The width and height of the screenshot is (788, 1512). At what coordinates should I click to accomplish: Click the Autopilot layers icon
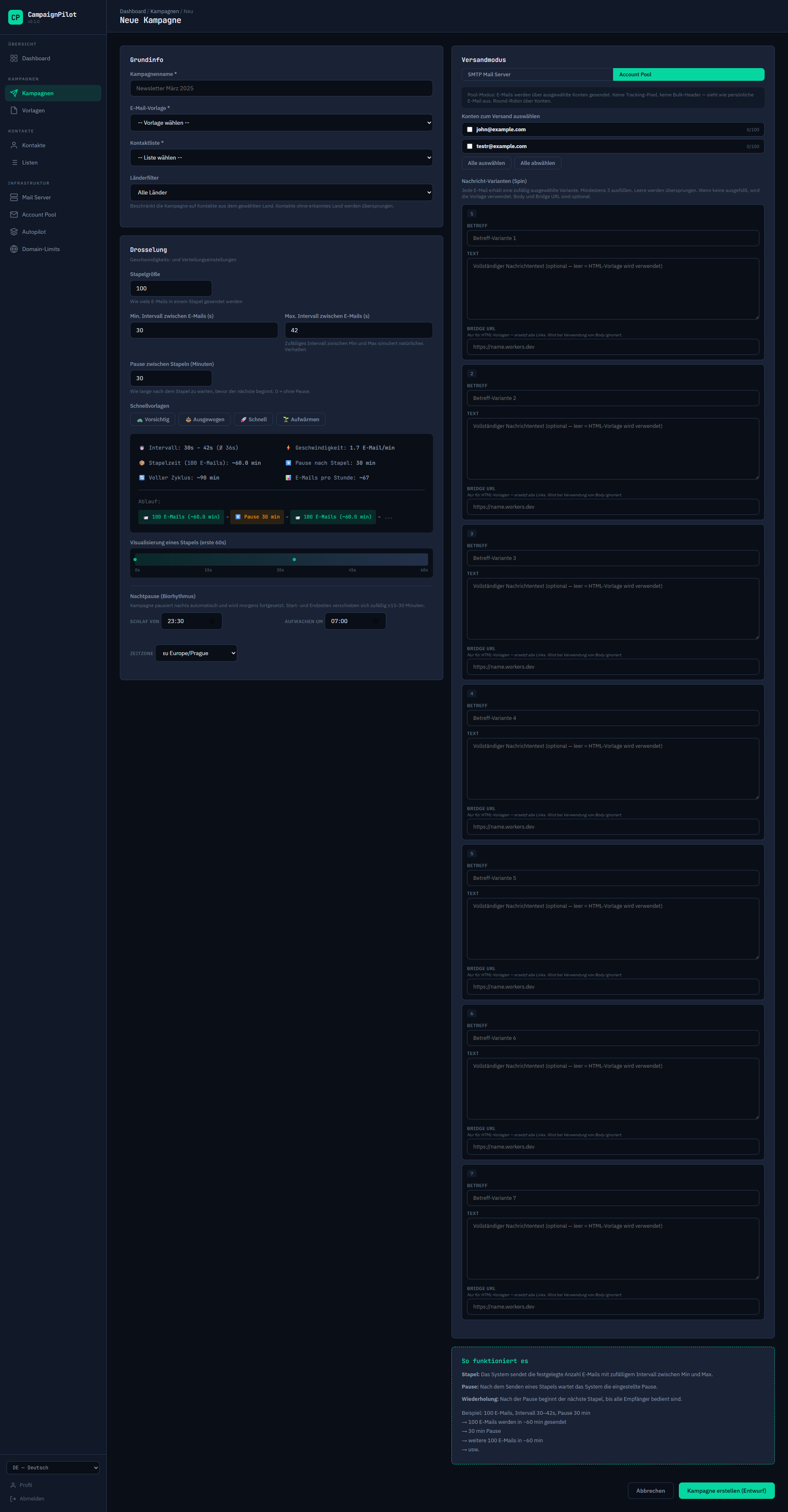(14, 232)
